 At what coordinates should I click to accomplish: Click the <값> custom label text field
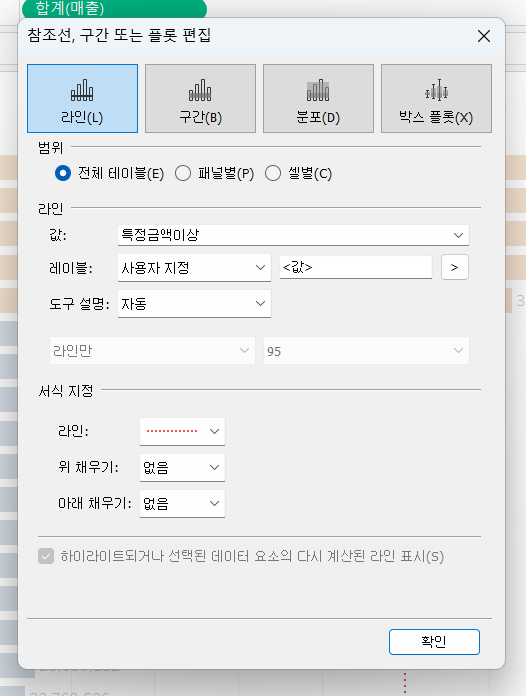click(356, 267)
